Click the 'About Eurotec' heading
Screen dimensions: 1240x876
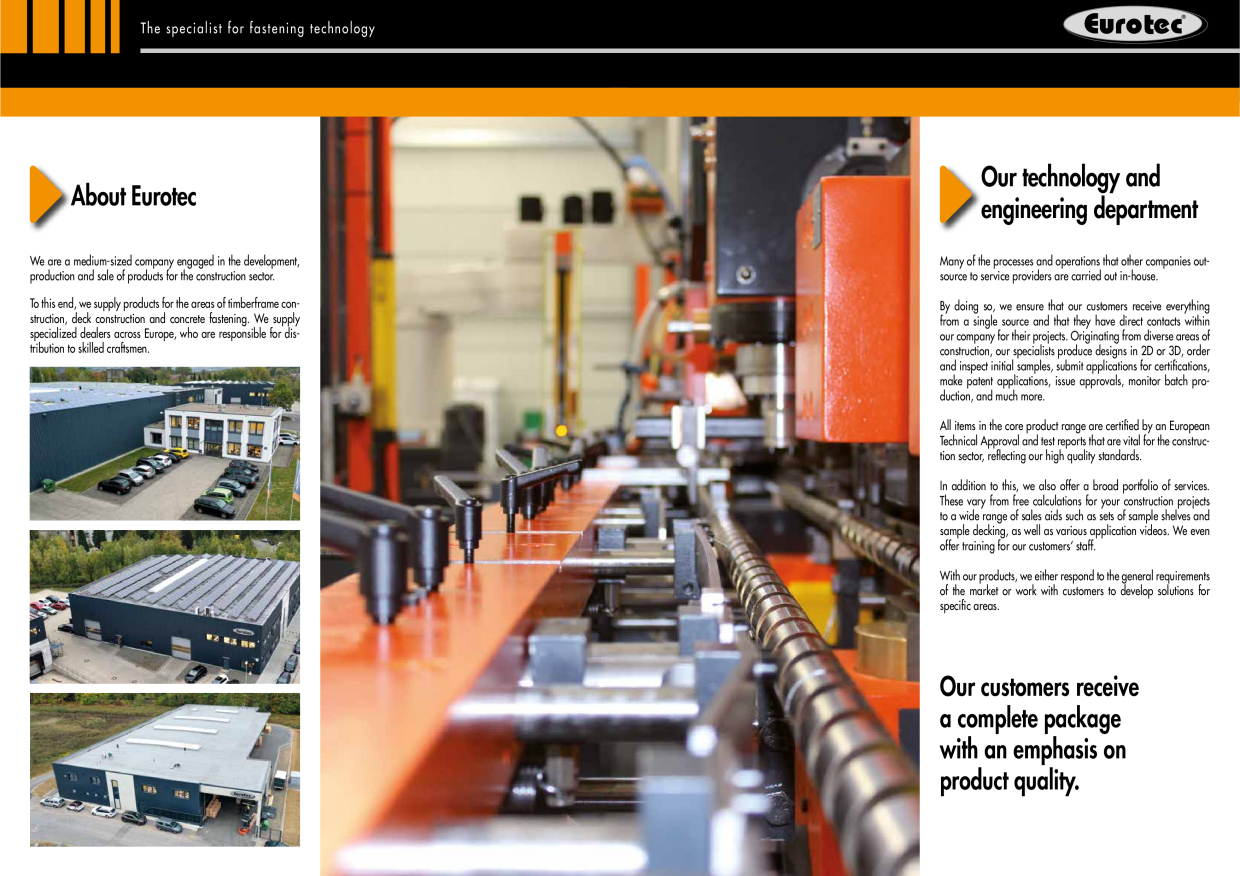tap(134, 196)
